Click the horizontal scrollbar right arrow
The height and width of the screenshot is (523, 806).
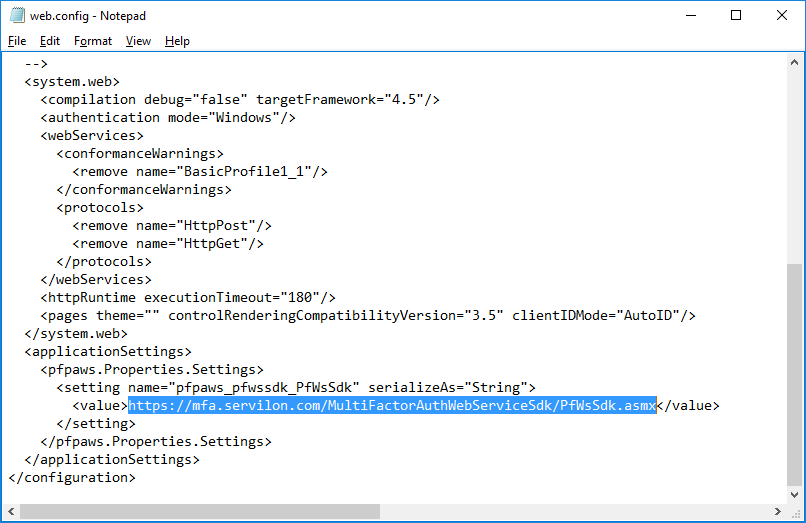click(x=778, y=512)
